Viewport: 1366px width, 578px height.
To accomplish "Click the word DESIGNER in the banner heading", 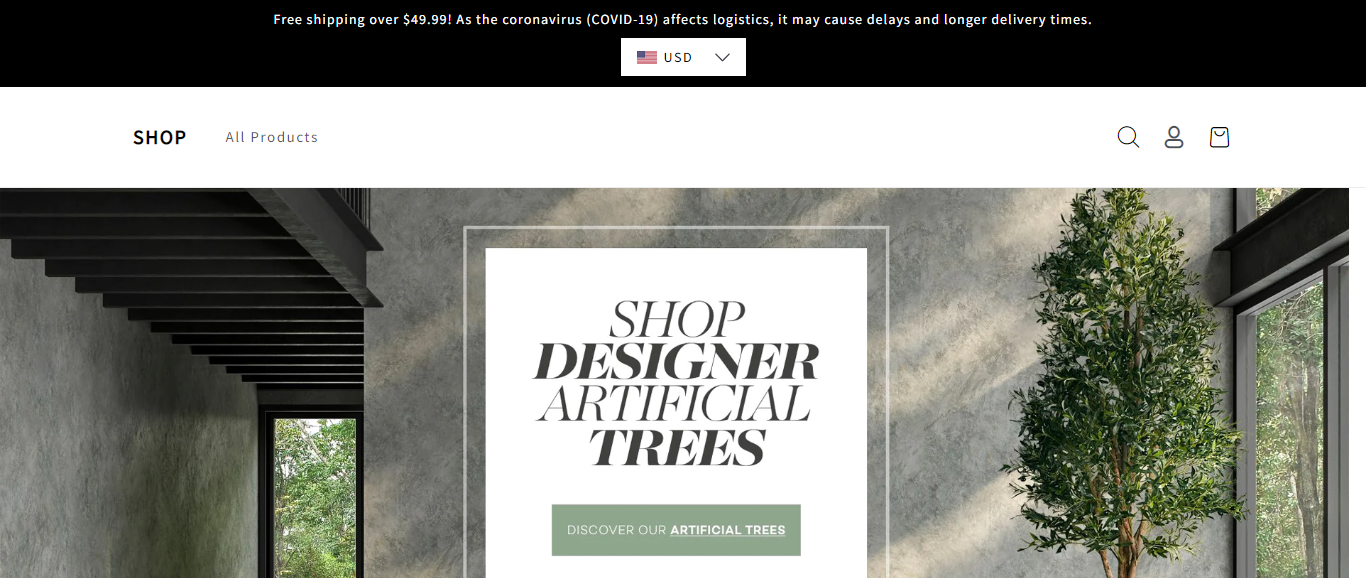I will click(676, 361).
